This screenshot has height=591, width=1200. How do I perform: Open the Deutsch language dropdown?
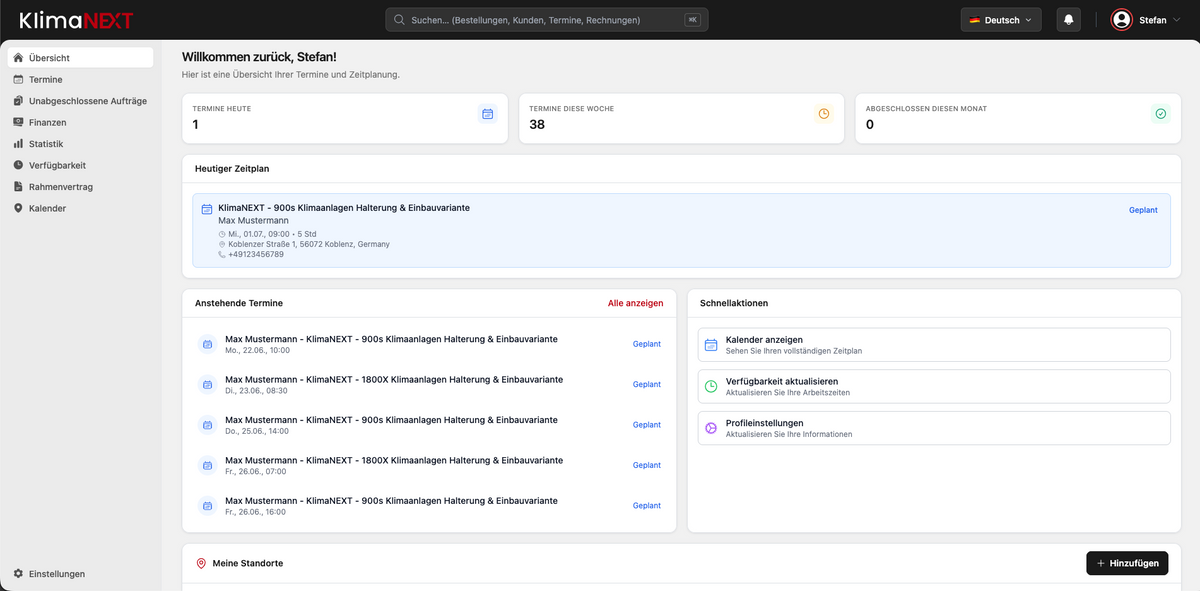tap(1001, 20)
